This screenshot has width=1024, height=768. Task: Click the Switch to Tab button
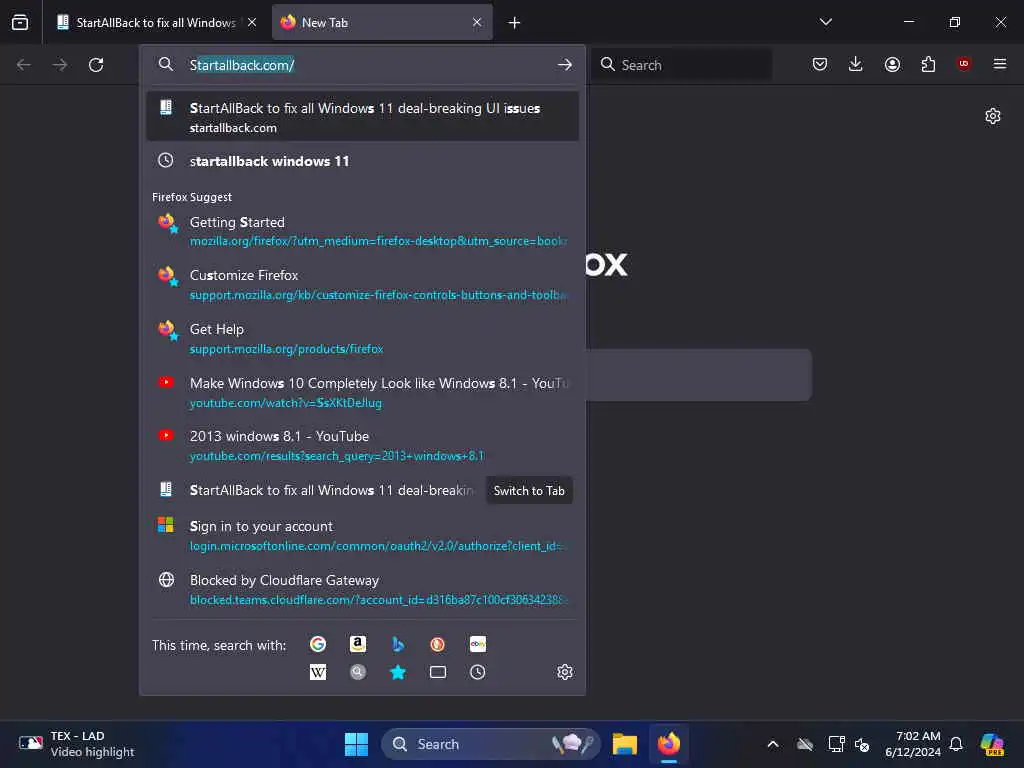pyautogui.click(x=529, y=490)
